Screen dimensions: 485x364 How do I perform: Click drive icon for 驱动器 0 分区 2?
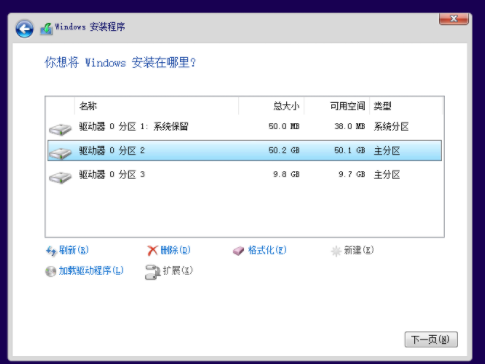pos(60,153)
